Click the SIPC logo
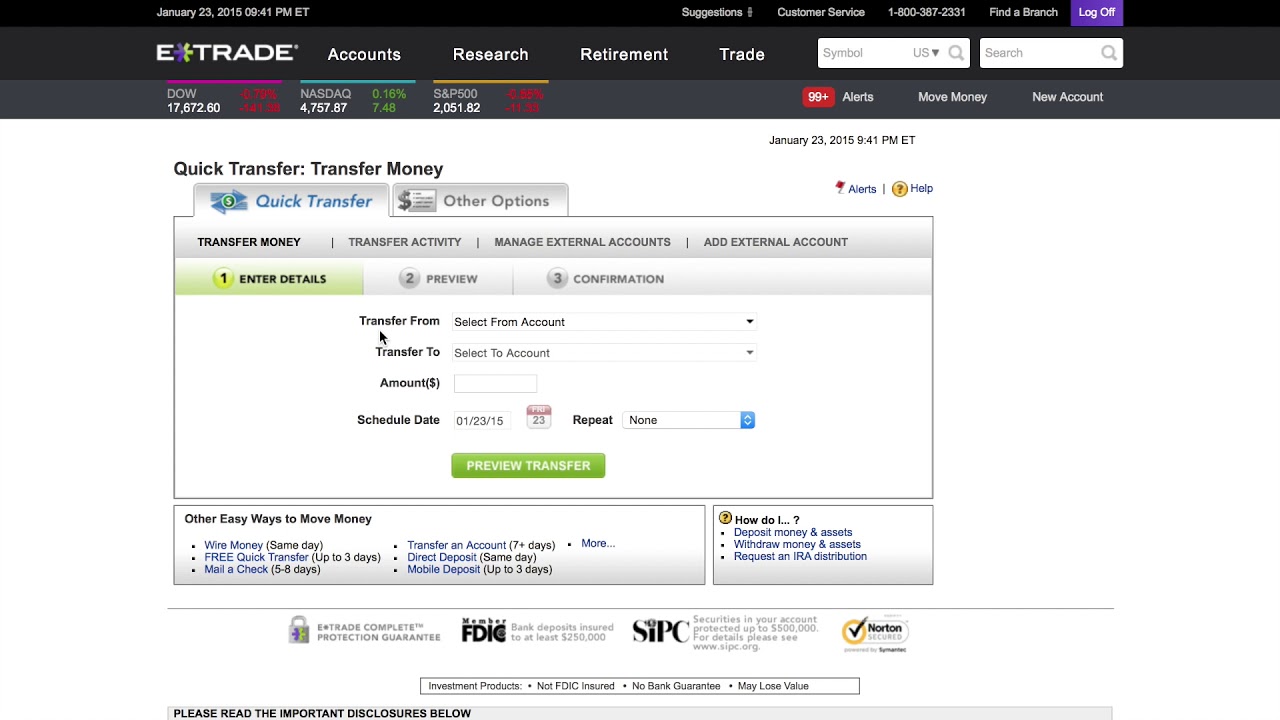1280x720 pixels. coord(660,631)
